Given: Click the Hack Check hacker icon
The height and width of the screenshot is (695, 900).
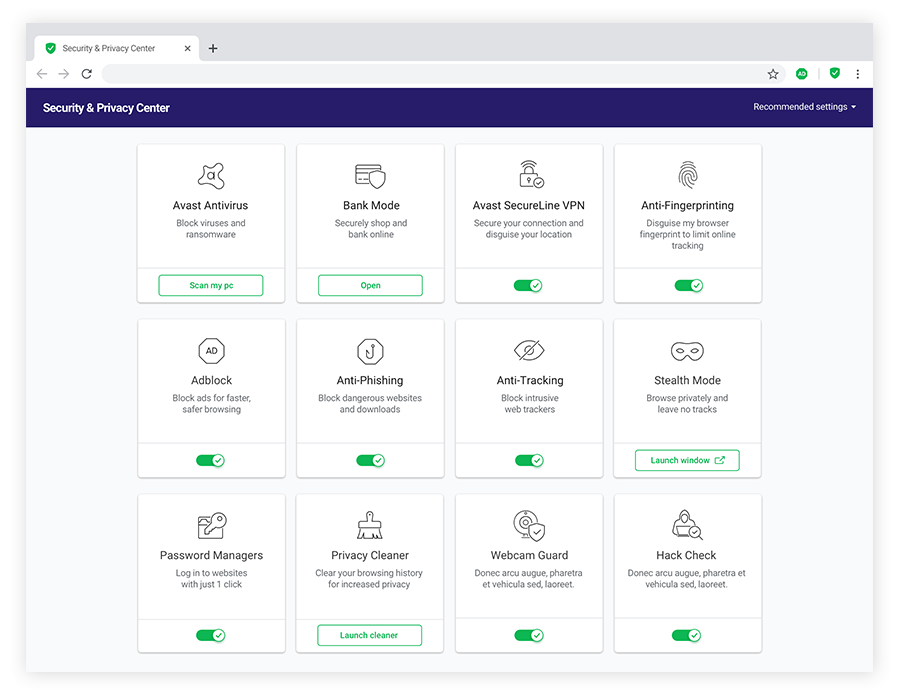Looking at the screenshot, I should [x=687, y=524].
